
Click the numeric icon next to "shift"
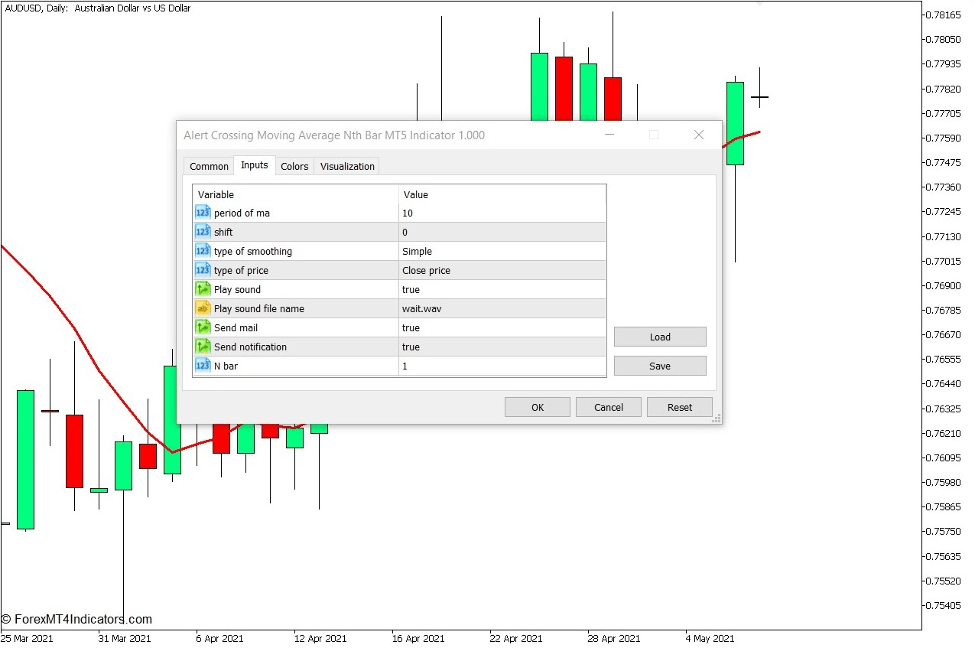coord(202,231)
